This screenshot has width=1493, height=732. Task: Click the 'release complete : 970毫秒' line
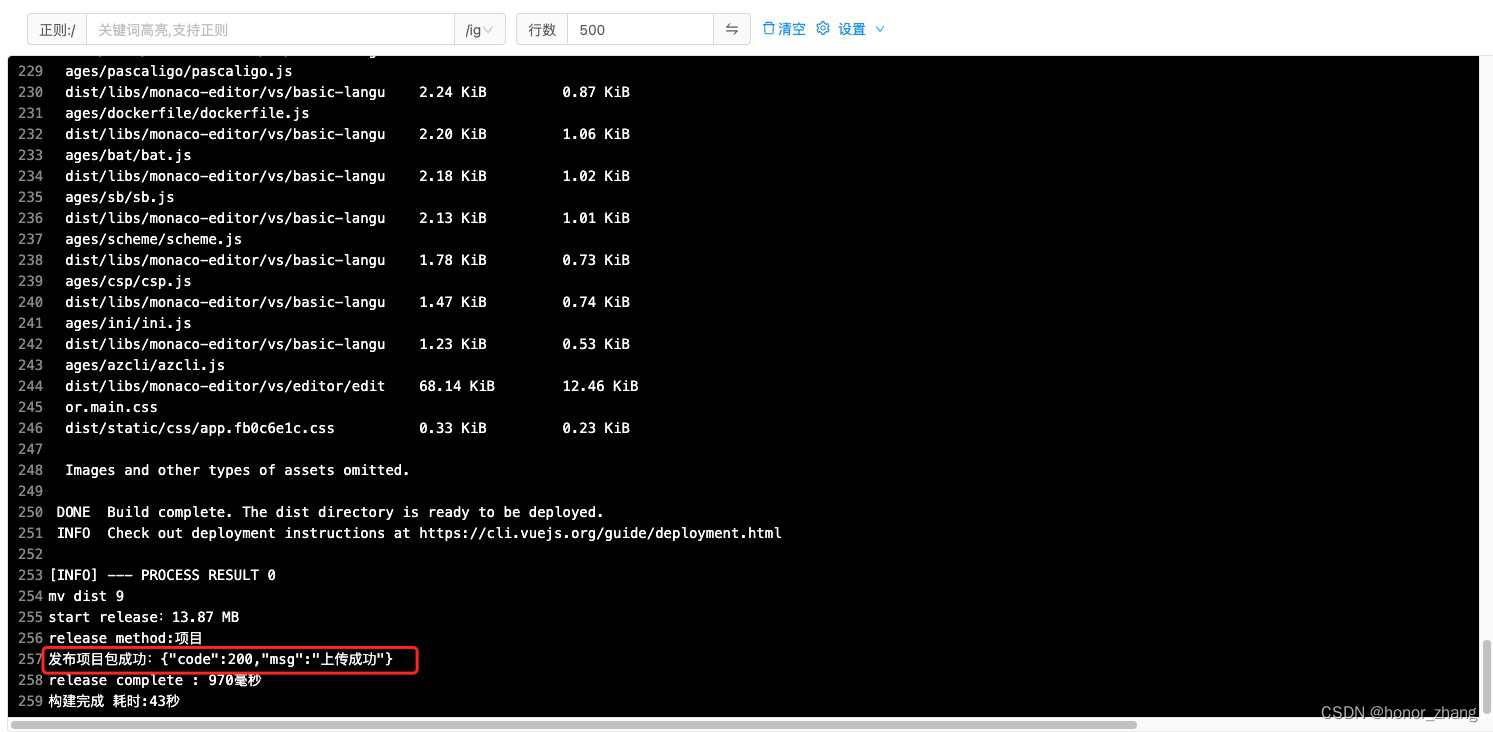(x=155, y=680)
